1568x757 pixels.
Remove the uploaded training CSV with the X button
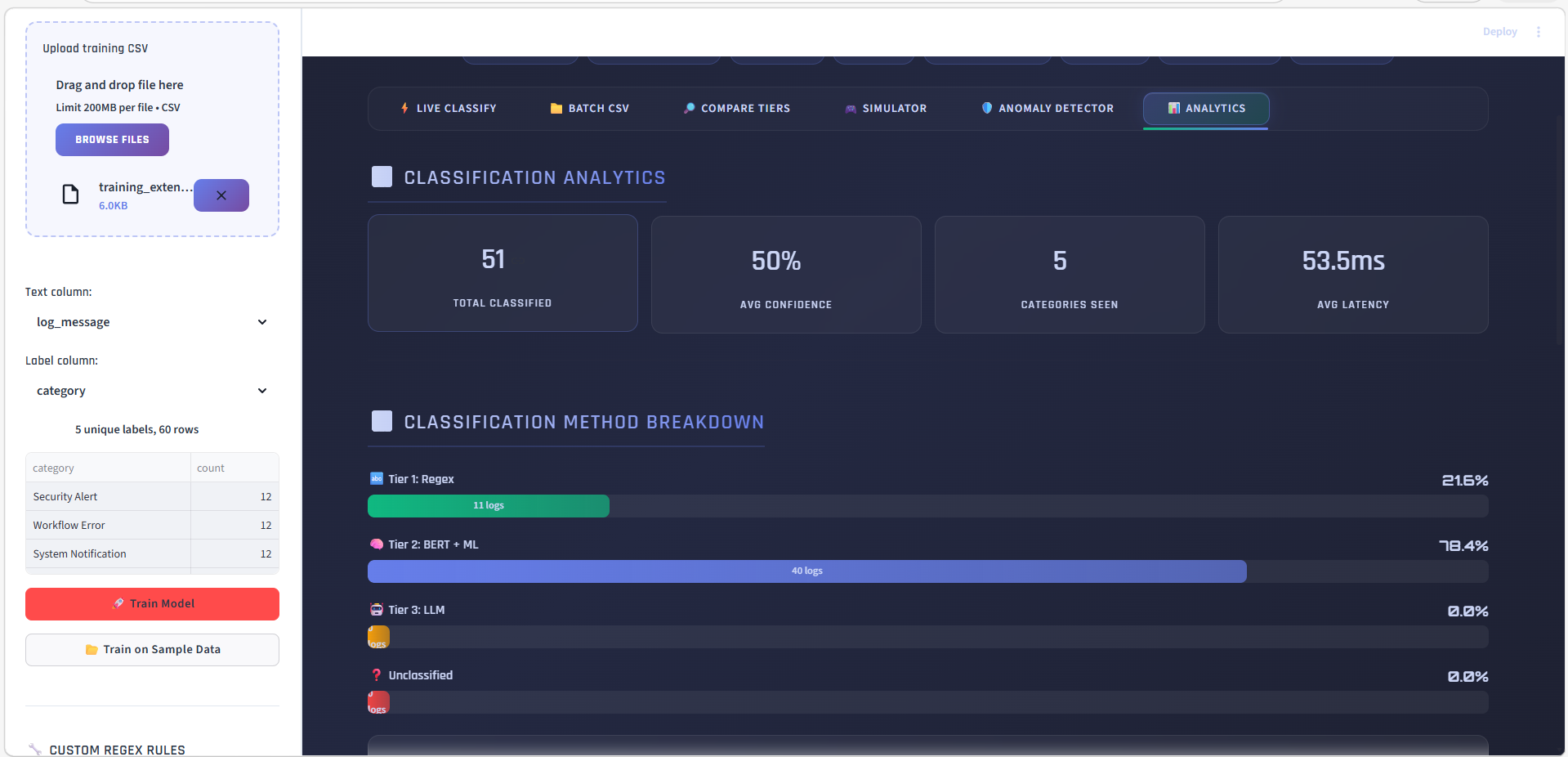(x=221, y=195)
